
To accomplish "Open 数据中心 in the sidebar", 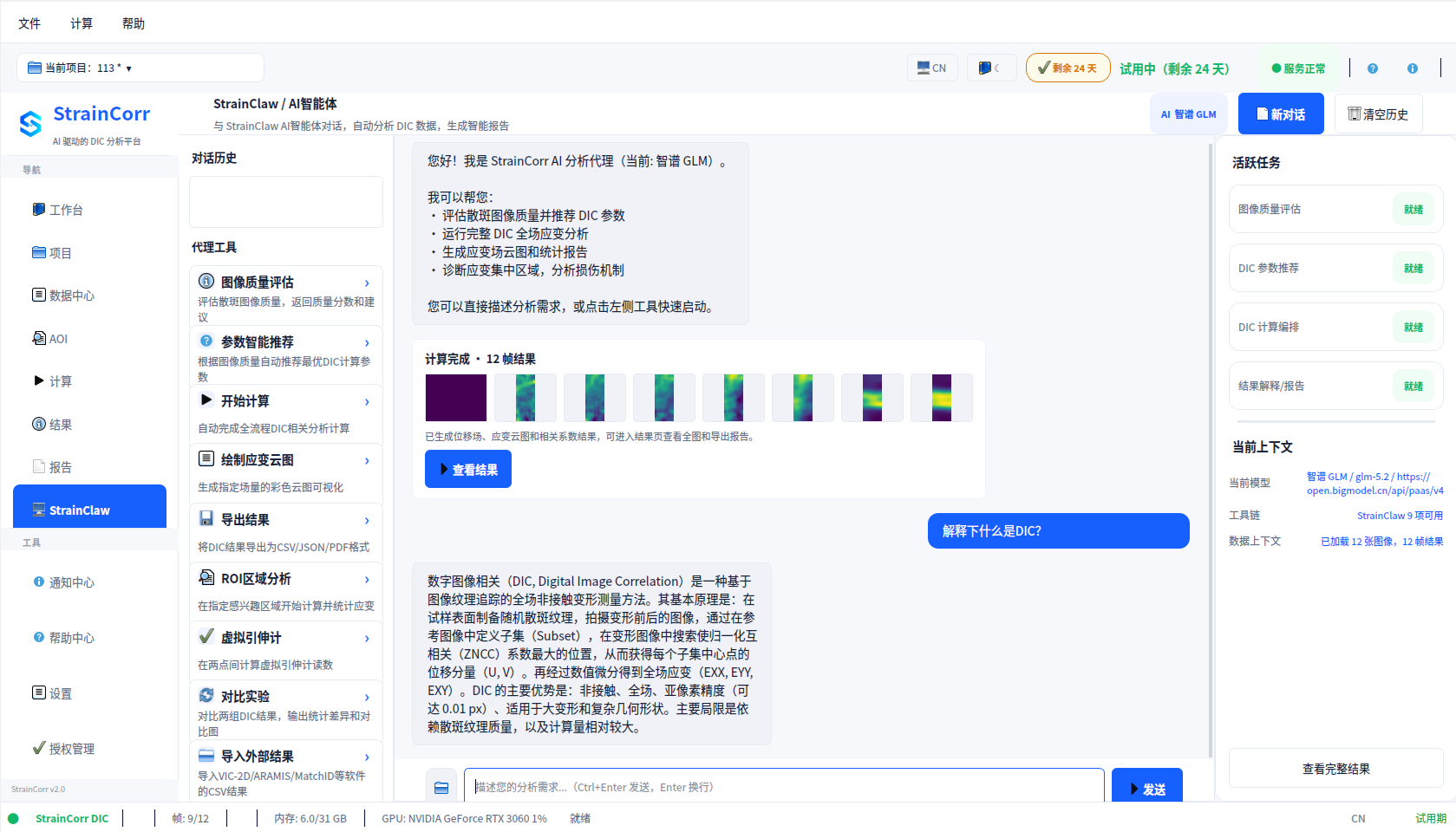I will 89,296.
